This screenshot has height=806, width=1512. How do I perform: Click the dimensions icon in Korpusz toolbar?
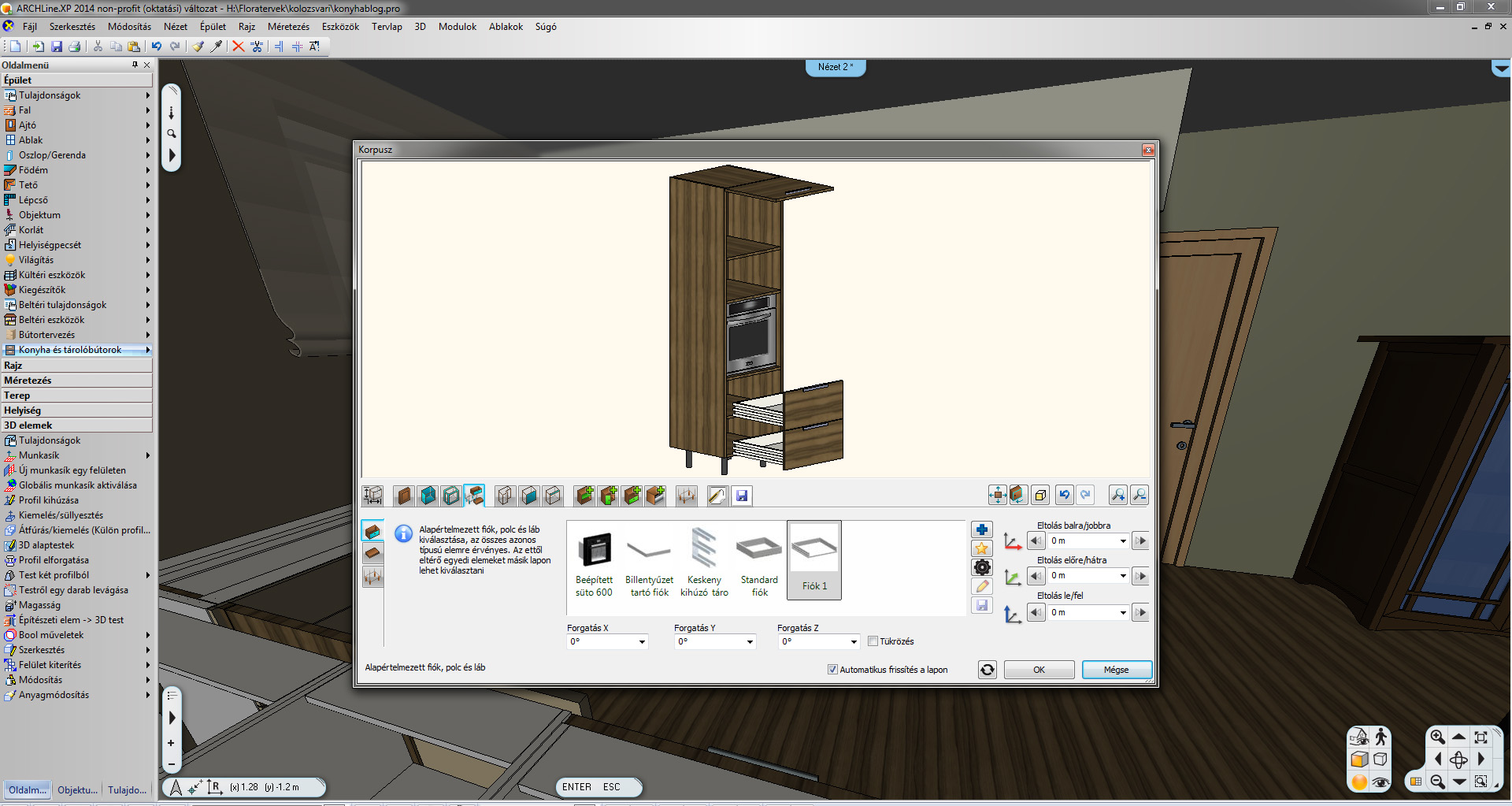(372, 496)
